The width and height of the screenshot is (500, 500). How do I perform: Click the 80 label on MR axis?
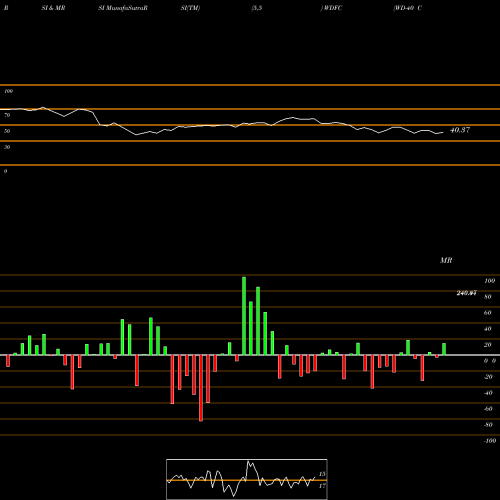[x=488, y=297]
